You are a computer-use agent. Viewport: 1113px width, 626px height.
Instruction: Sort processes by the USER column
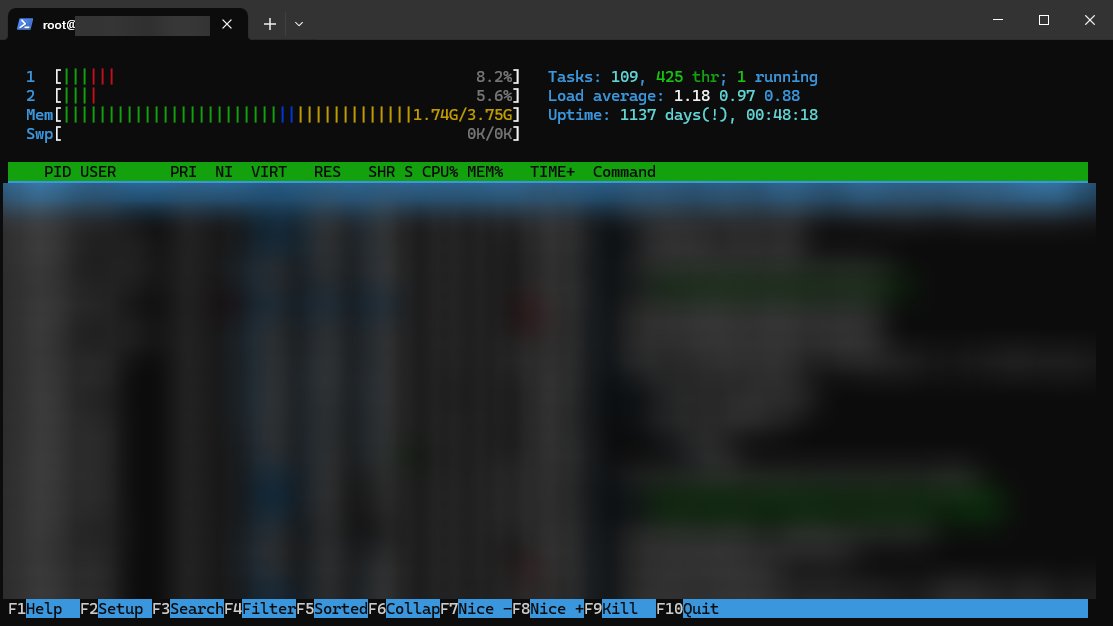[97, 171]
